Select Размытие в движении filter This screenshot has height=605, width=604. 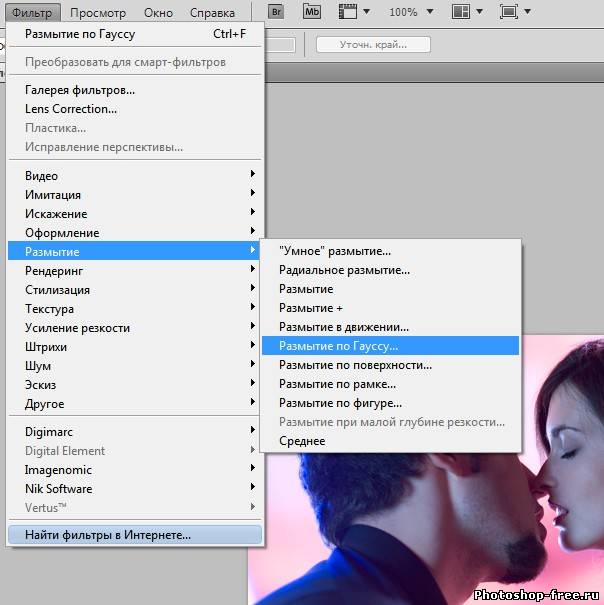click(x=344, y=327)
